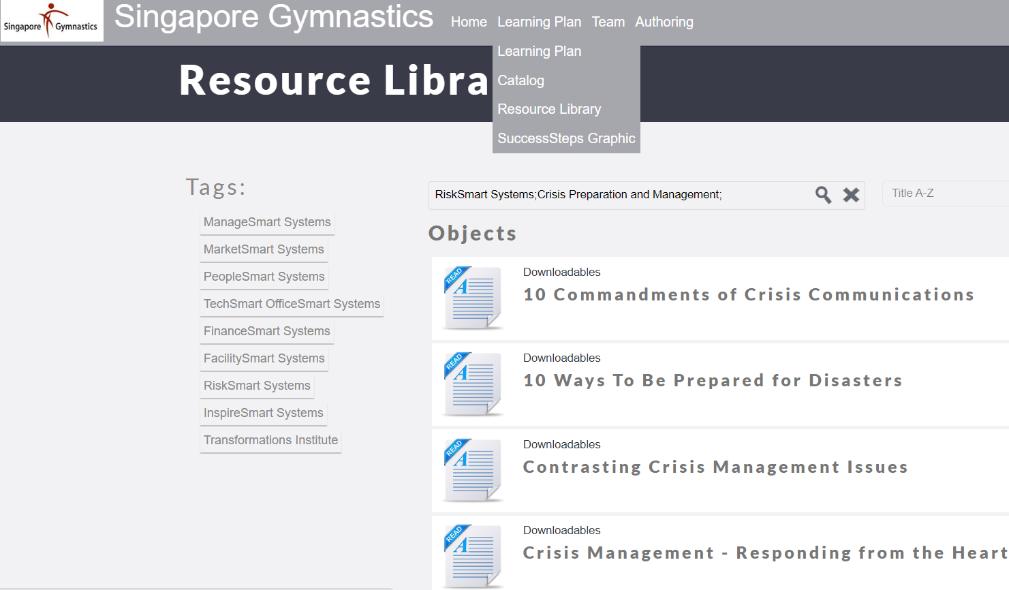Click the search magnifier icon
Screen dimensions: 1009x590
(x=823, y=195)
